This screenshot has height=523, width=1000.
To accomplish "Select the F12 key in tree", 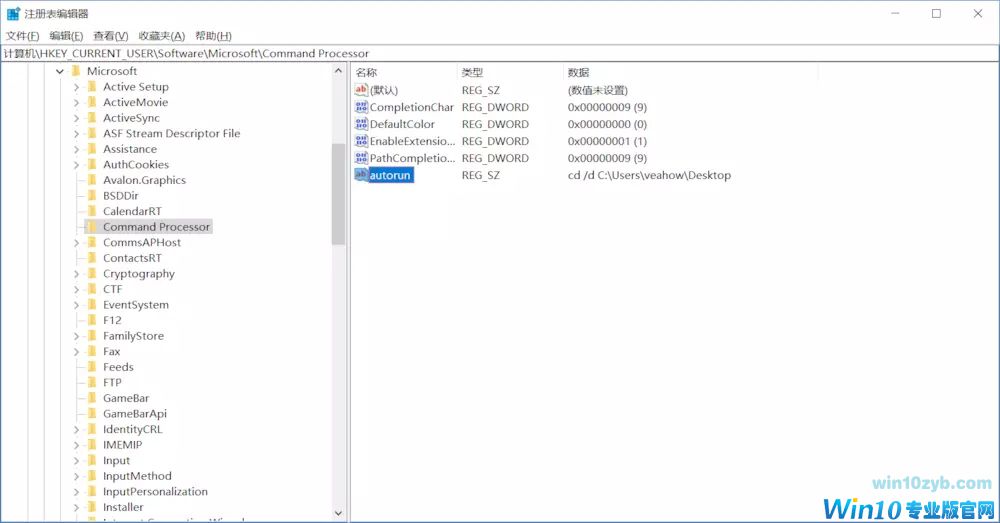I will click(112, 320).
